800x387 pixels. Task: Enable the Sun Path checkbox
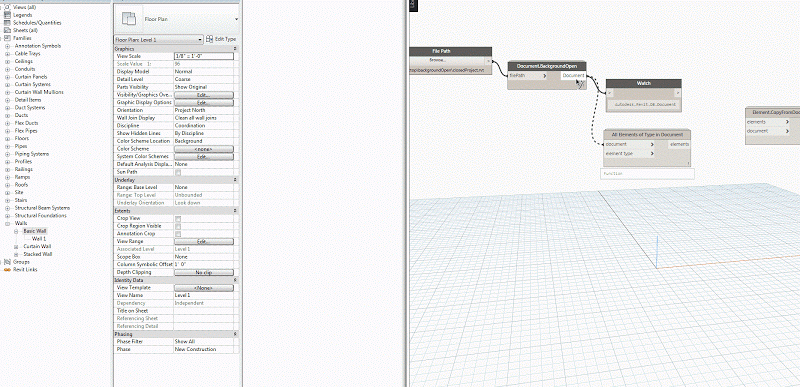(x=178, y=172)
